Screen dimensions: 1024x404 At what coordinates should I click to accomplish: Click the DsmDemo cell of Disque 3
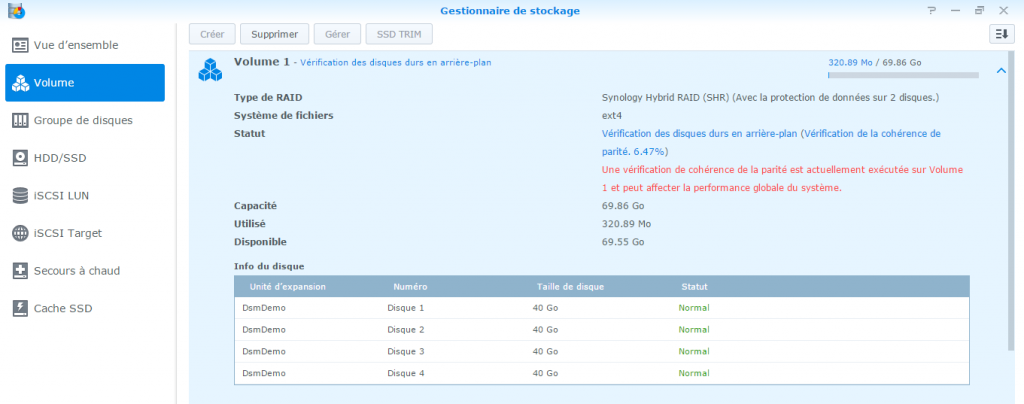[x=264, y=351]
